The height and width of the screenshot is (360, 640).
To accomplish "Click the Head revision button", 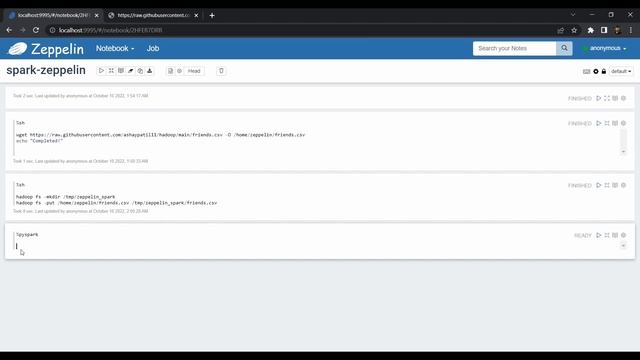I will click(x=194, y=71).
